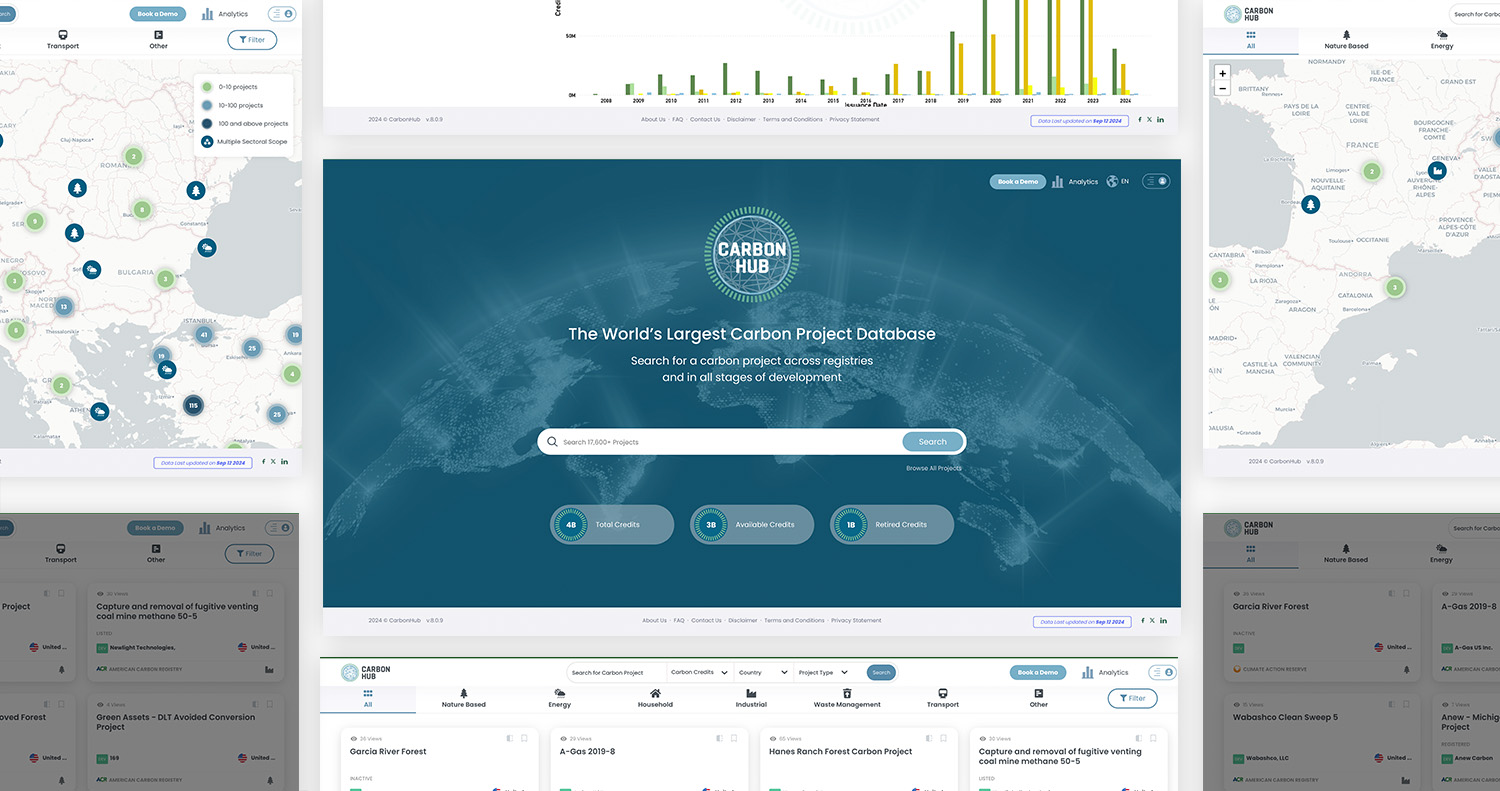Toggle bookmark on Garcia River Forest card, bottom center
Screen dimensions: 1500x791
pos(524,738)
